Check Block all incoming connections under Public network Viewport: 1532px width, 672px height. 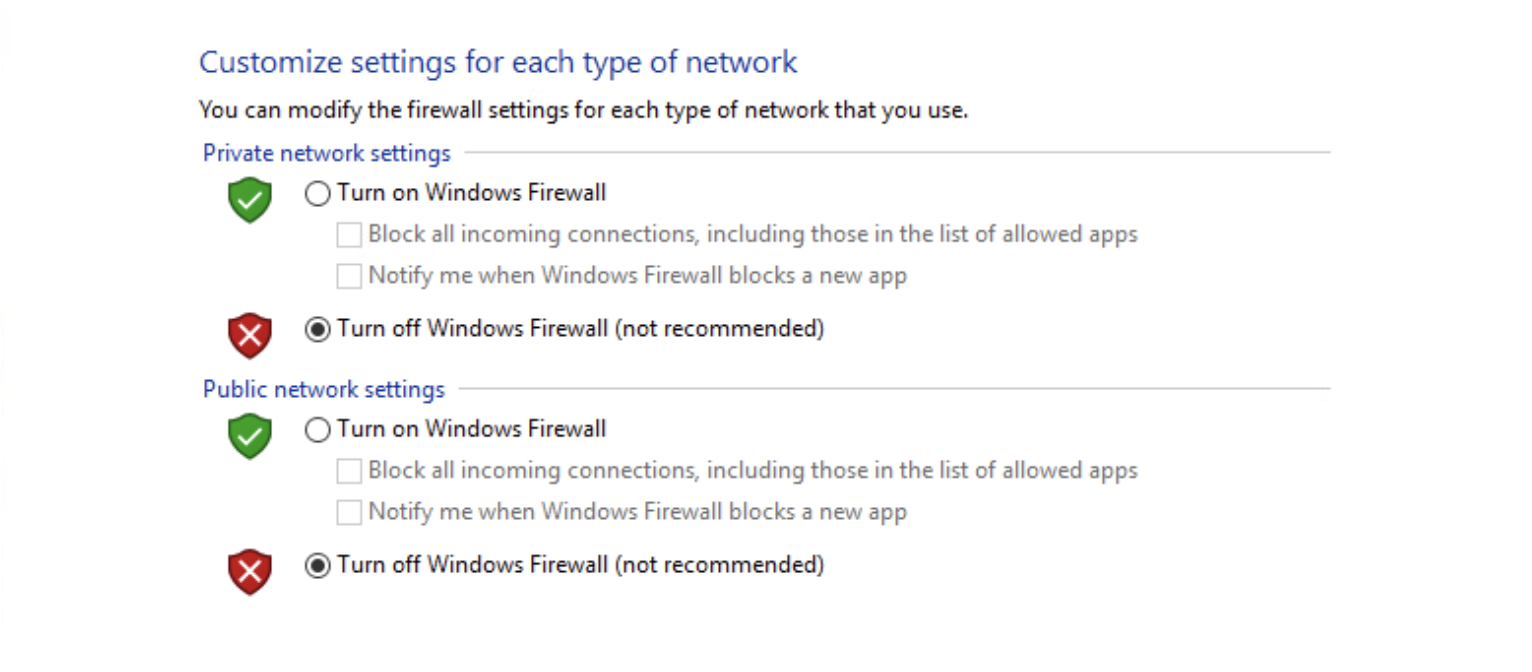tap(348, 471)
